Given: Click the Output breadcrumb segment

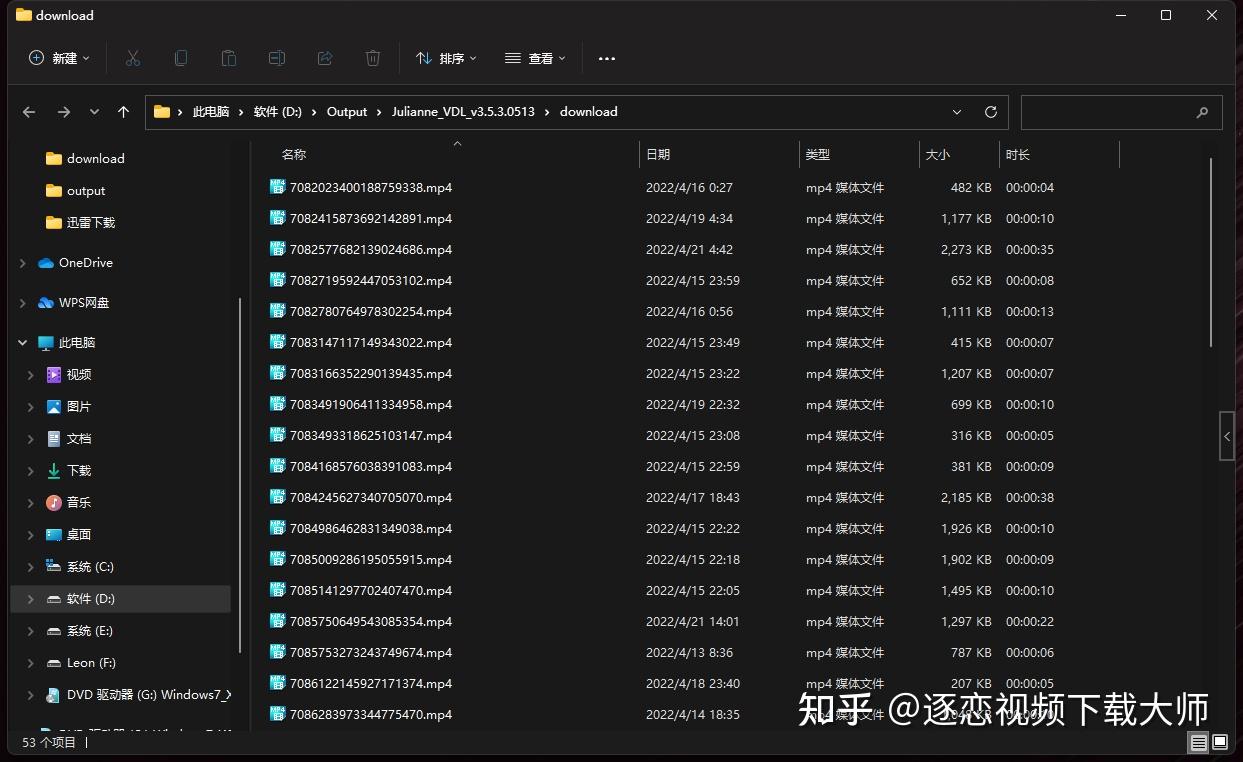Looking at the screenshot, I should tap(347, 112).
